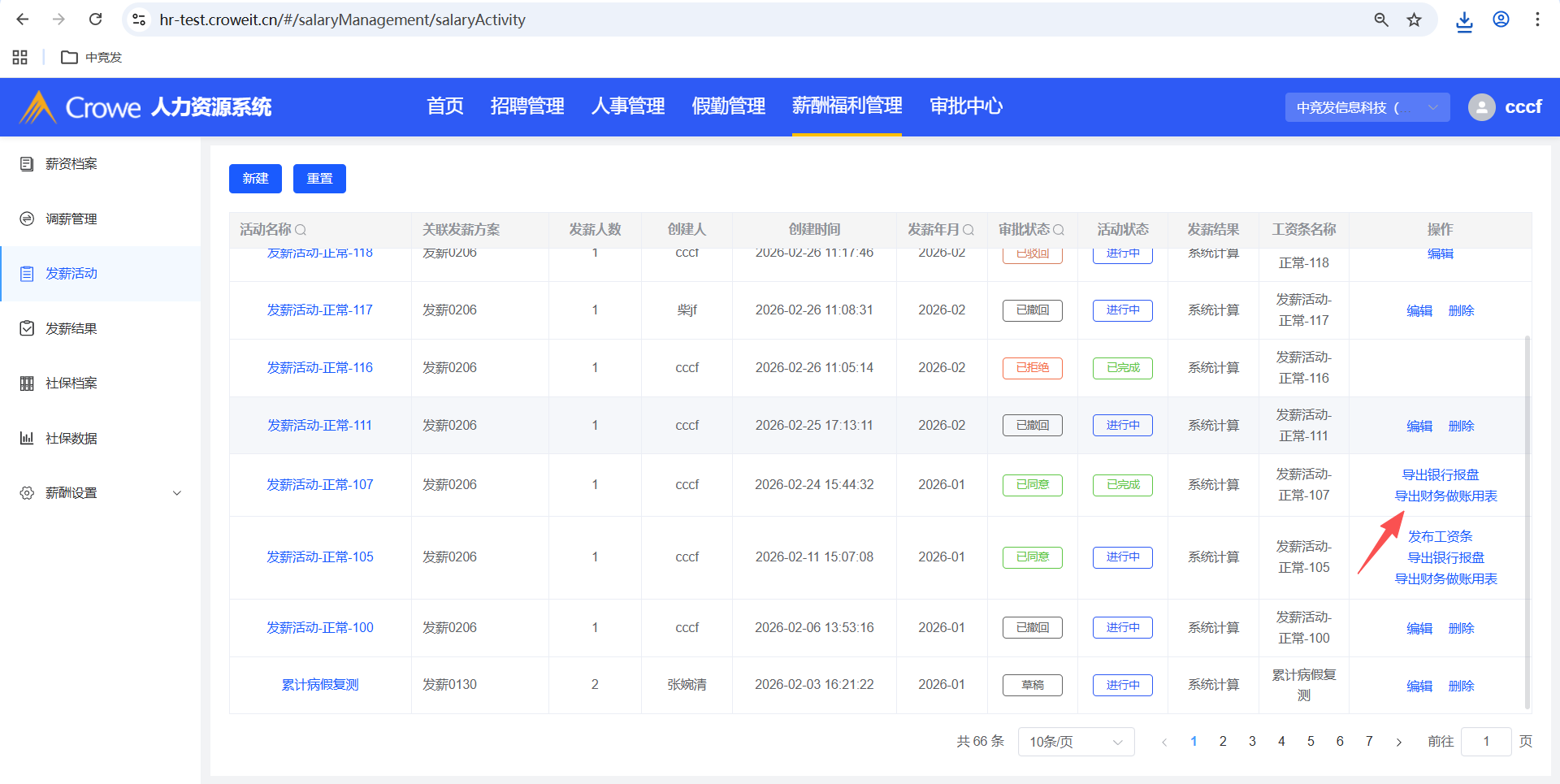Image resolution: width=1560 pixels, height=784 pixels.
Task: Click the search icon beside 审批状态 header
Action: point(1058,230)
